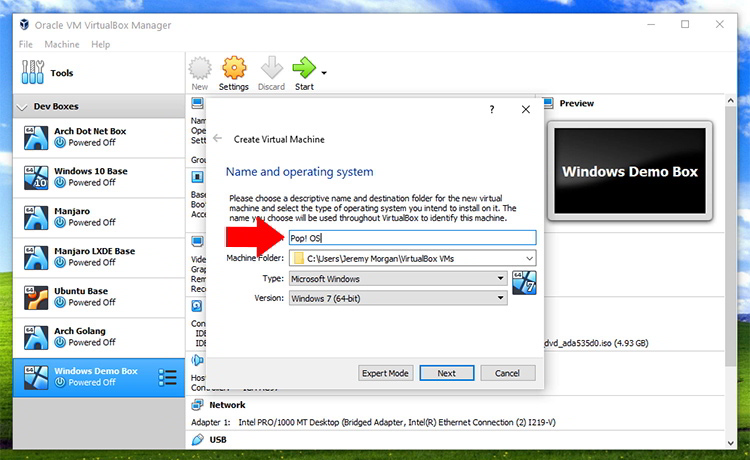Click the Display section monitor icon
The image size is (750, 460).
tap(197, 241)
